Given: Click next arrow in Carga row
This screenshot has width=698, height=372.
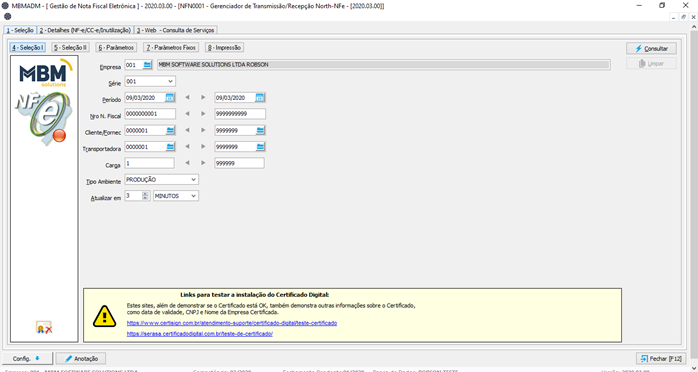Looking at the screenshot, I should [203, 163].
